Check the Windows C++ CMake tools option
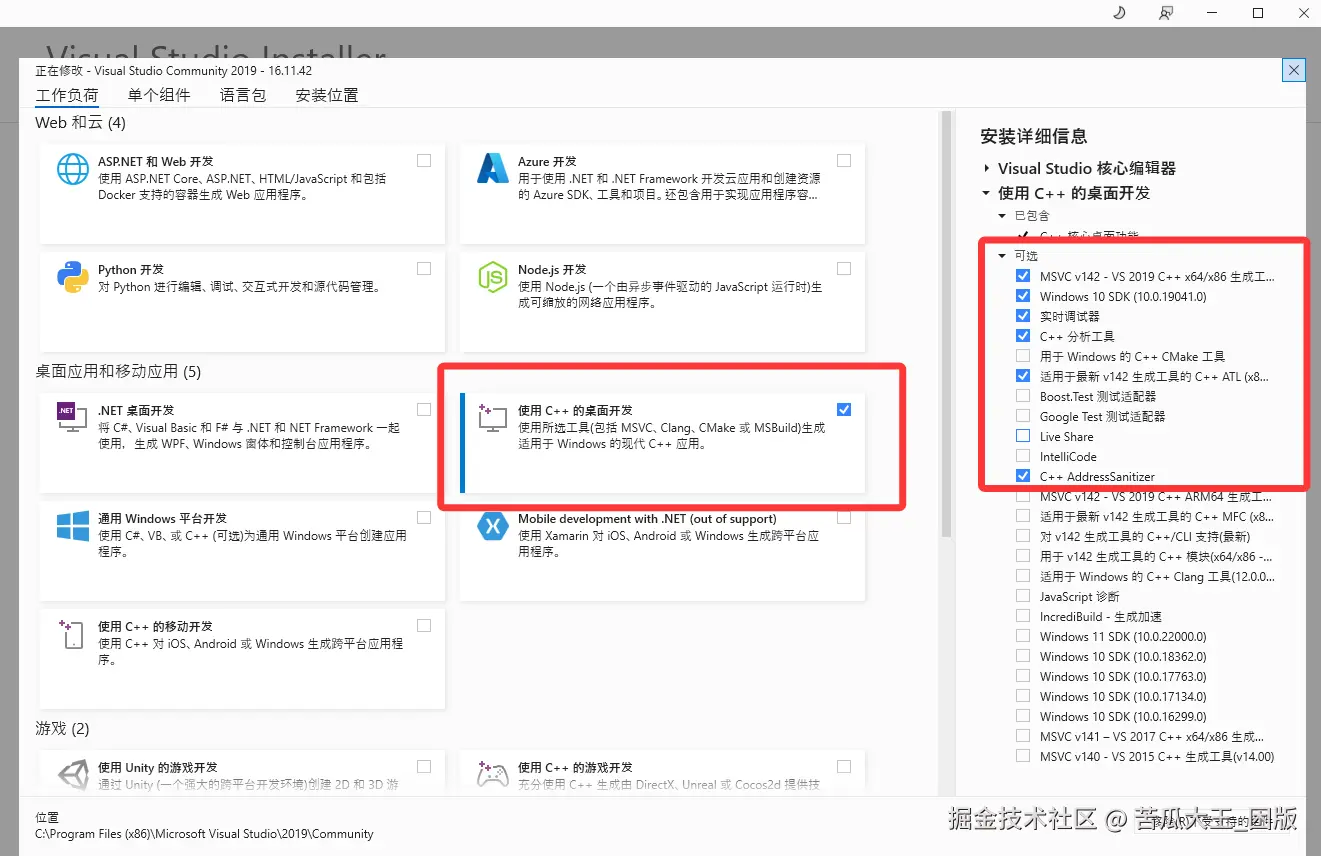Viewport: 1321px width, 856px height. click(1023, 356)
